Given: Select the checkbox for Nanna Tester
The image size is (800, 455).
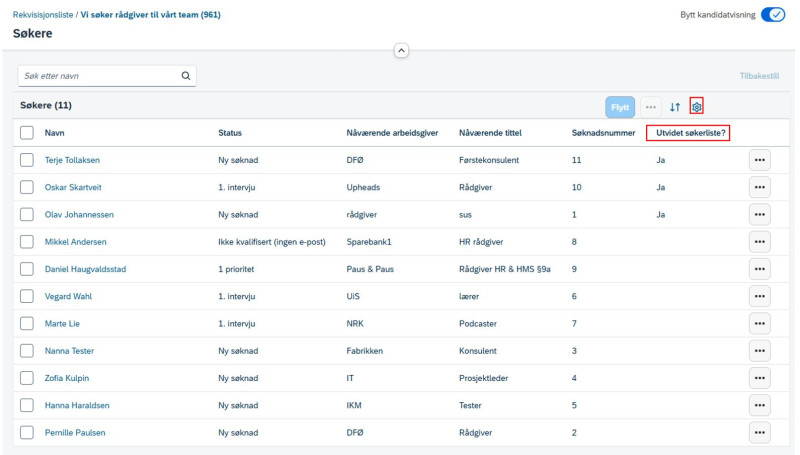Looking at the screenshot, I should 27,351.
